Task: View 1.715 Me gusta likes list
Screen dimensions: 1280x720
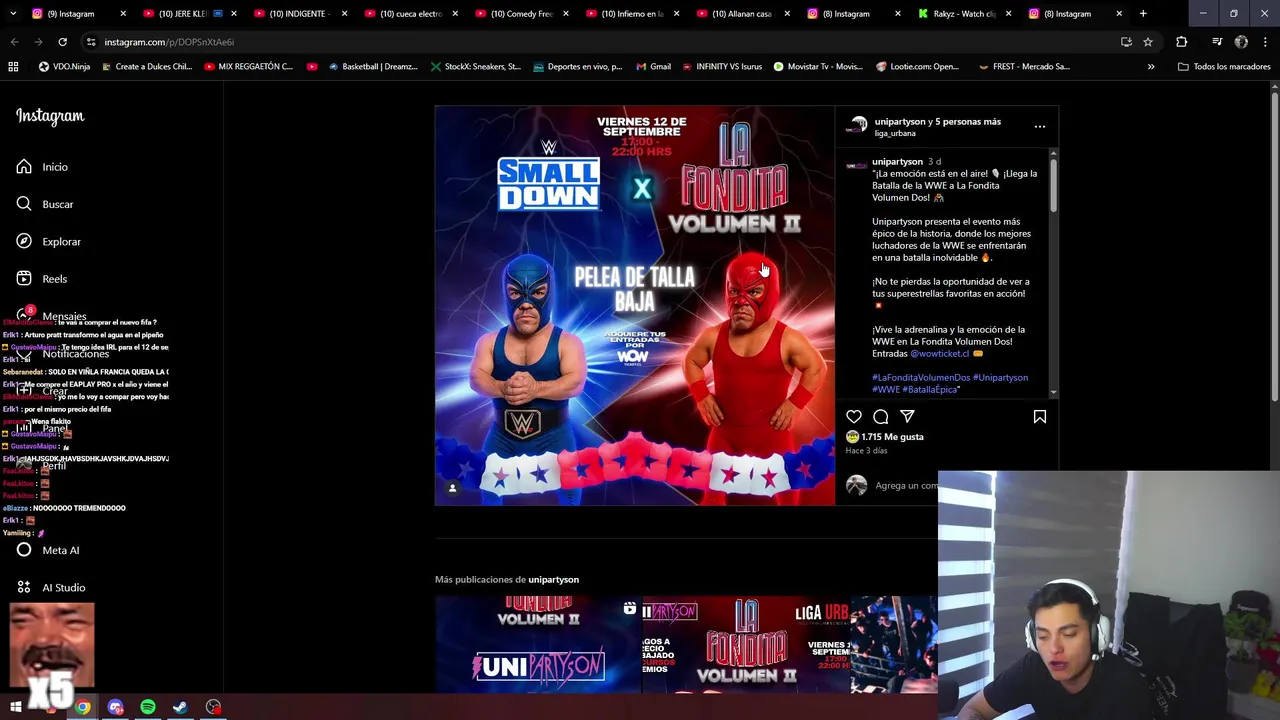Action: coord(892,437)
